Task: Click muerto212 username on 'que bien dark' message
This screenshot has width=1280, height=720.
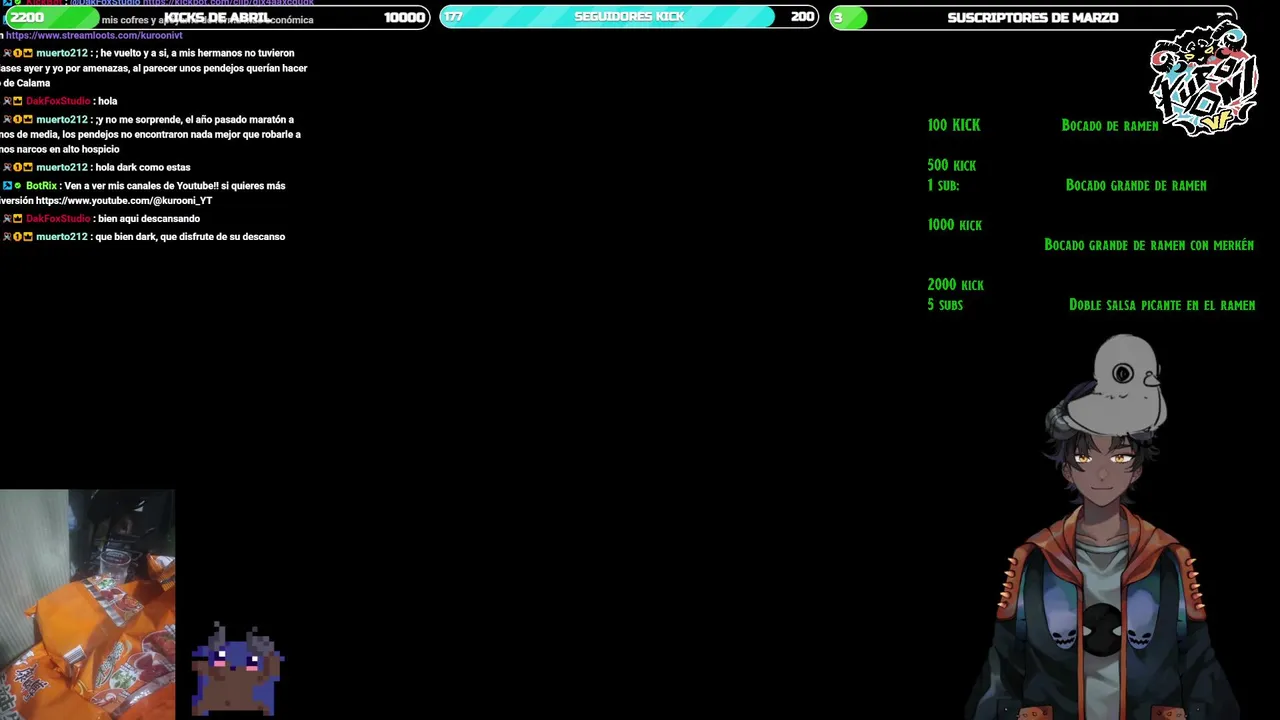Action: pyautogui.click(x=62, y=237)
